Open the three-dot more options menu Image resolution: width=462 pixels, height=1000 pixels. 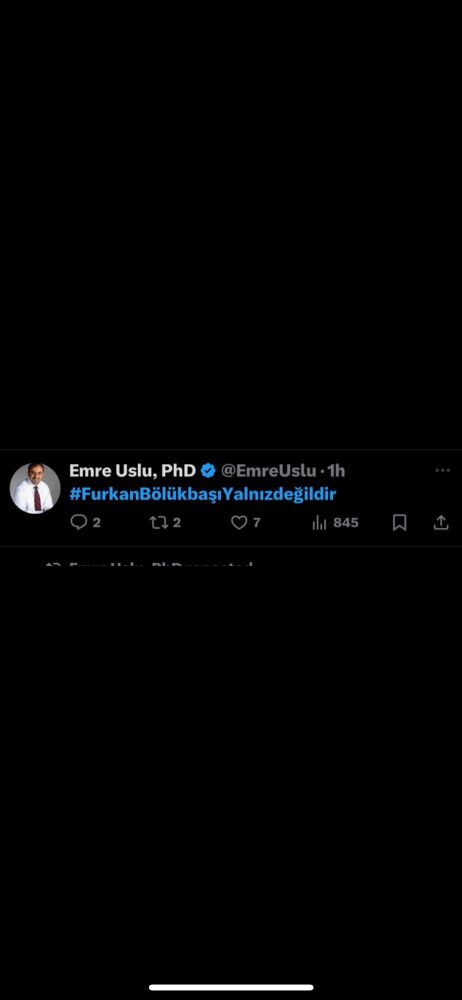(442, 471)
